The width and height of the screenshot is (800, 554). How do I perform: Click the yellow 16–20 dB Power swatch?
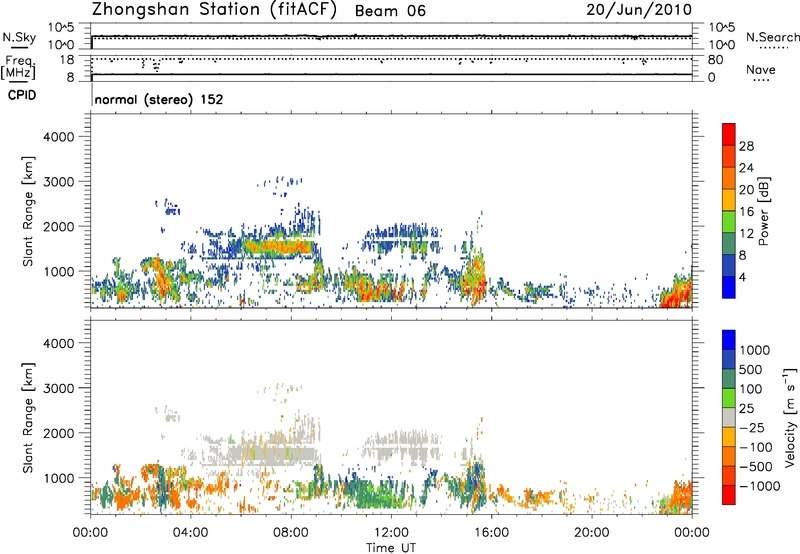[x=729, y=199]
